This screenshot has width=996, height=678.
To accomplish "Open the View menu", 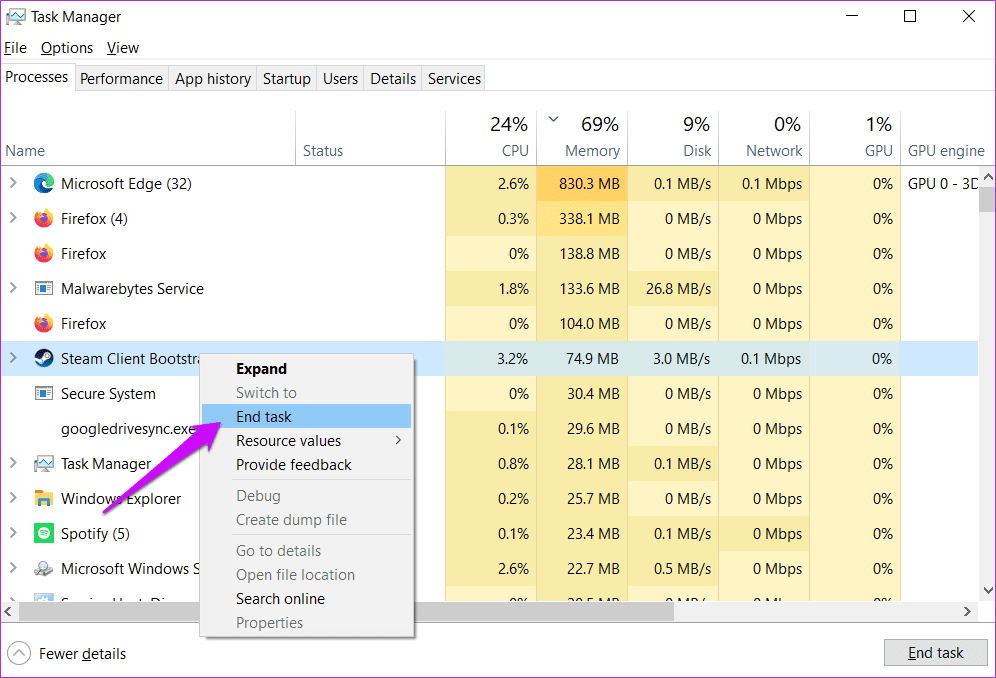I will (123, 48).
